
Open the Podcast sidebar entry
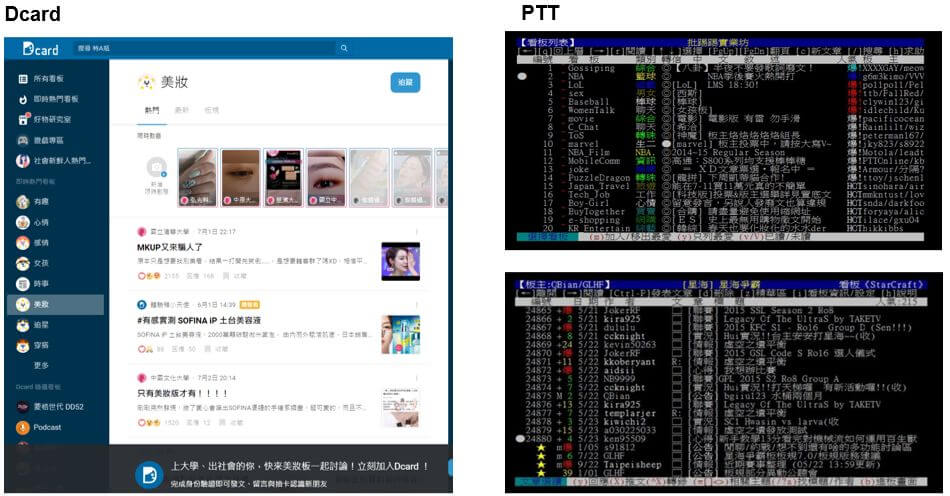coord(39,427)
